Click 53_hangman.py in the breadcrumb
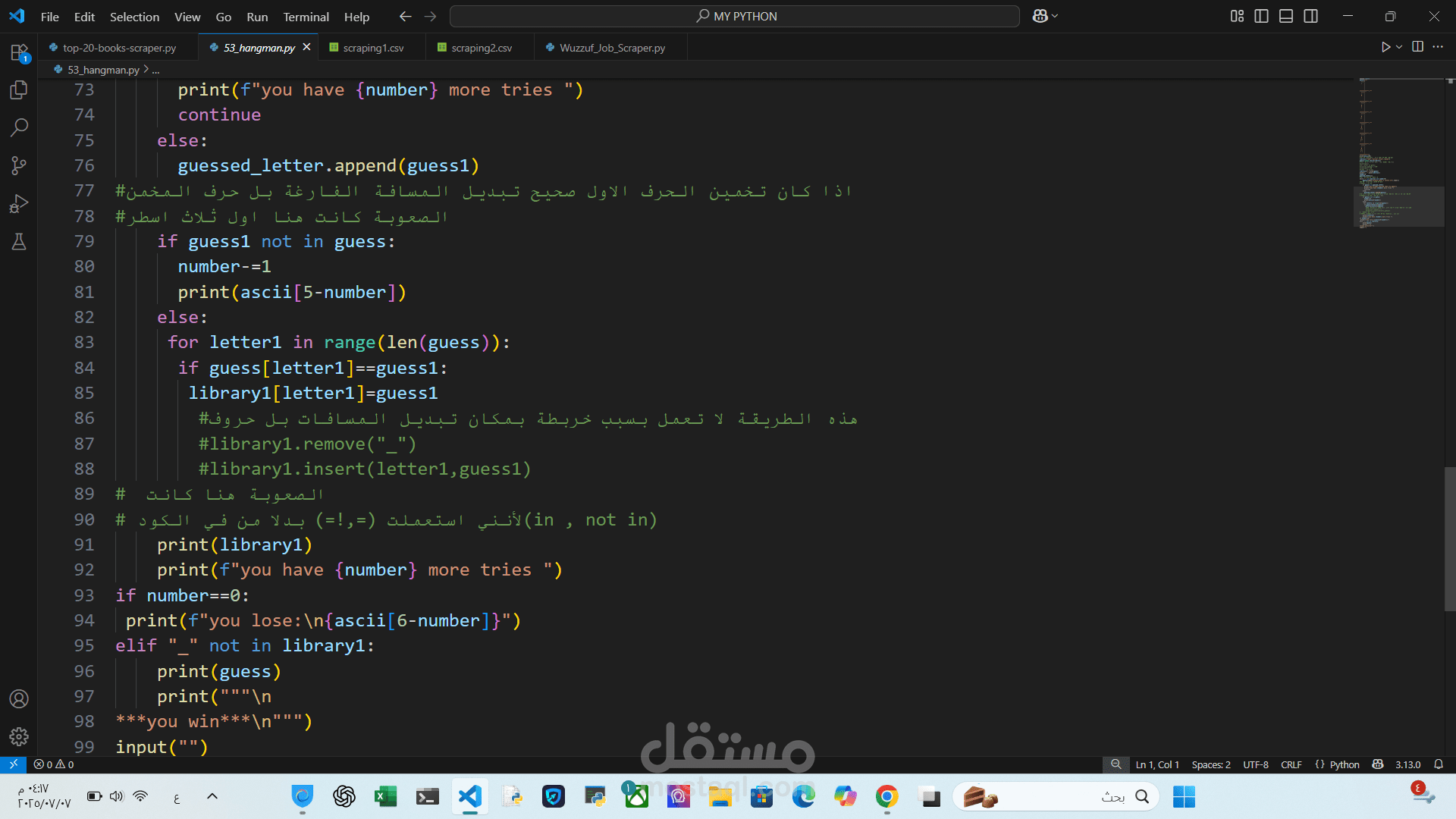This screenshot has width=1456, height=819. pyautogui.click(x=103, y=70)
